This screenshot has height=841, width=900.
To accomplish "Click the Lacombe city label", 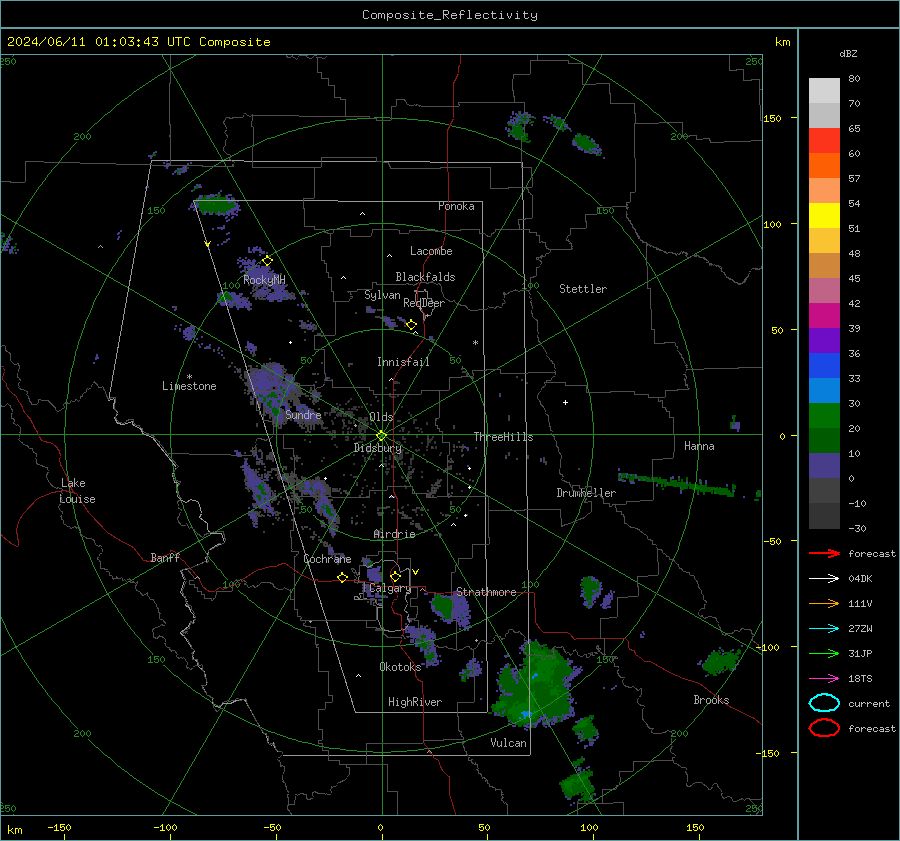I will point(431,251).
